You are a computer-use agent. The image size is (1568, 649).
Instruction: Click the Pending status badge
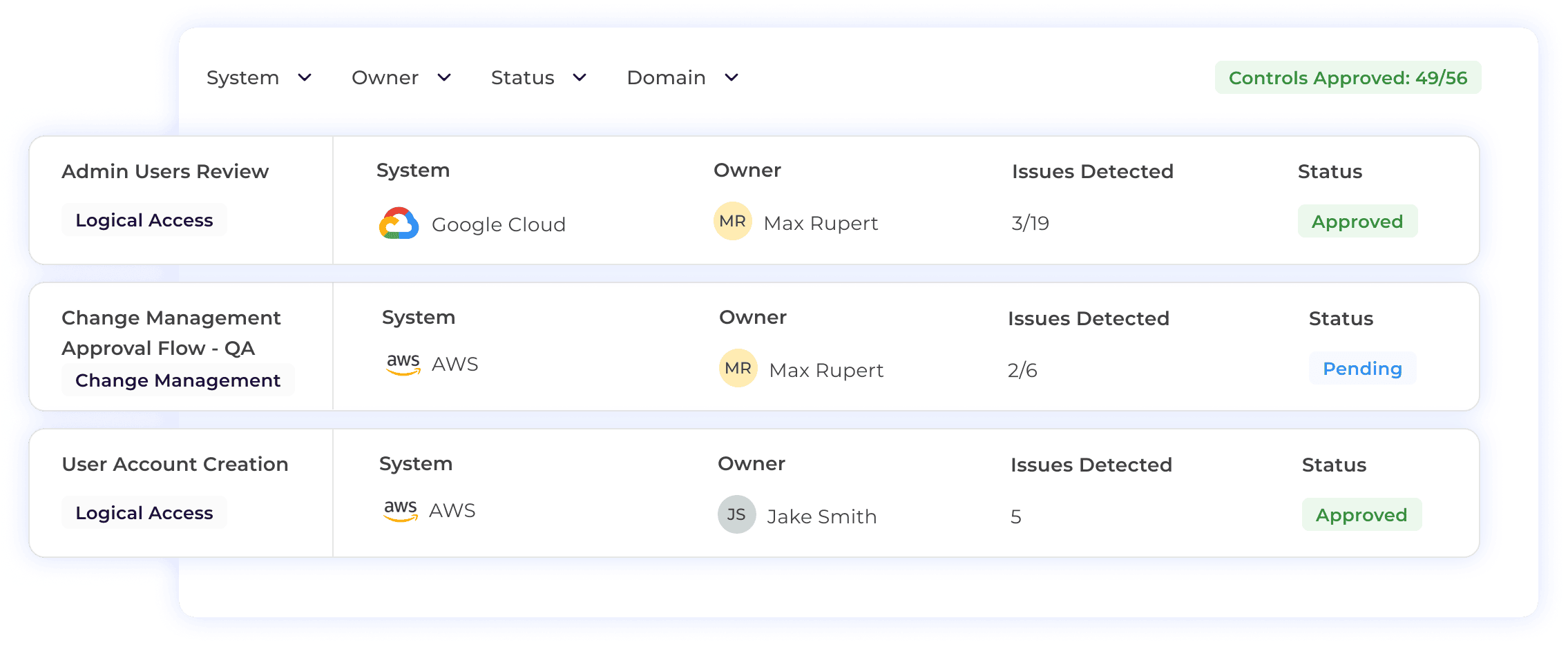1362,369
